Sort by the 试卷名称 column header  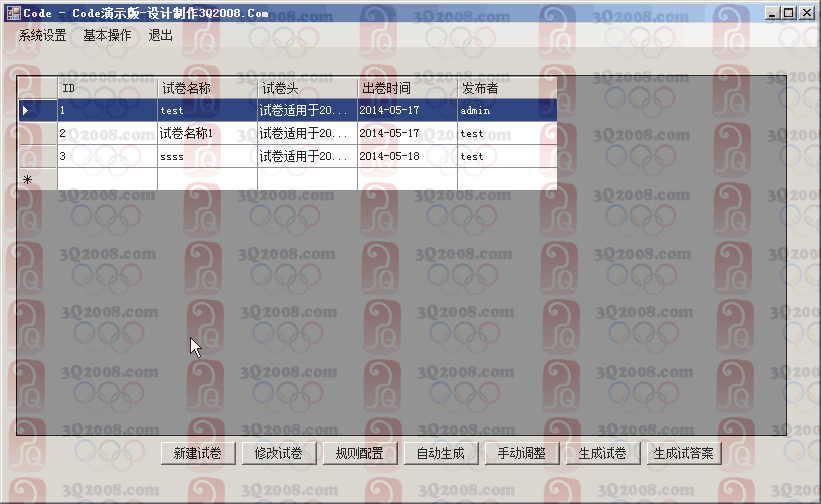point(207,88)
